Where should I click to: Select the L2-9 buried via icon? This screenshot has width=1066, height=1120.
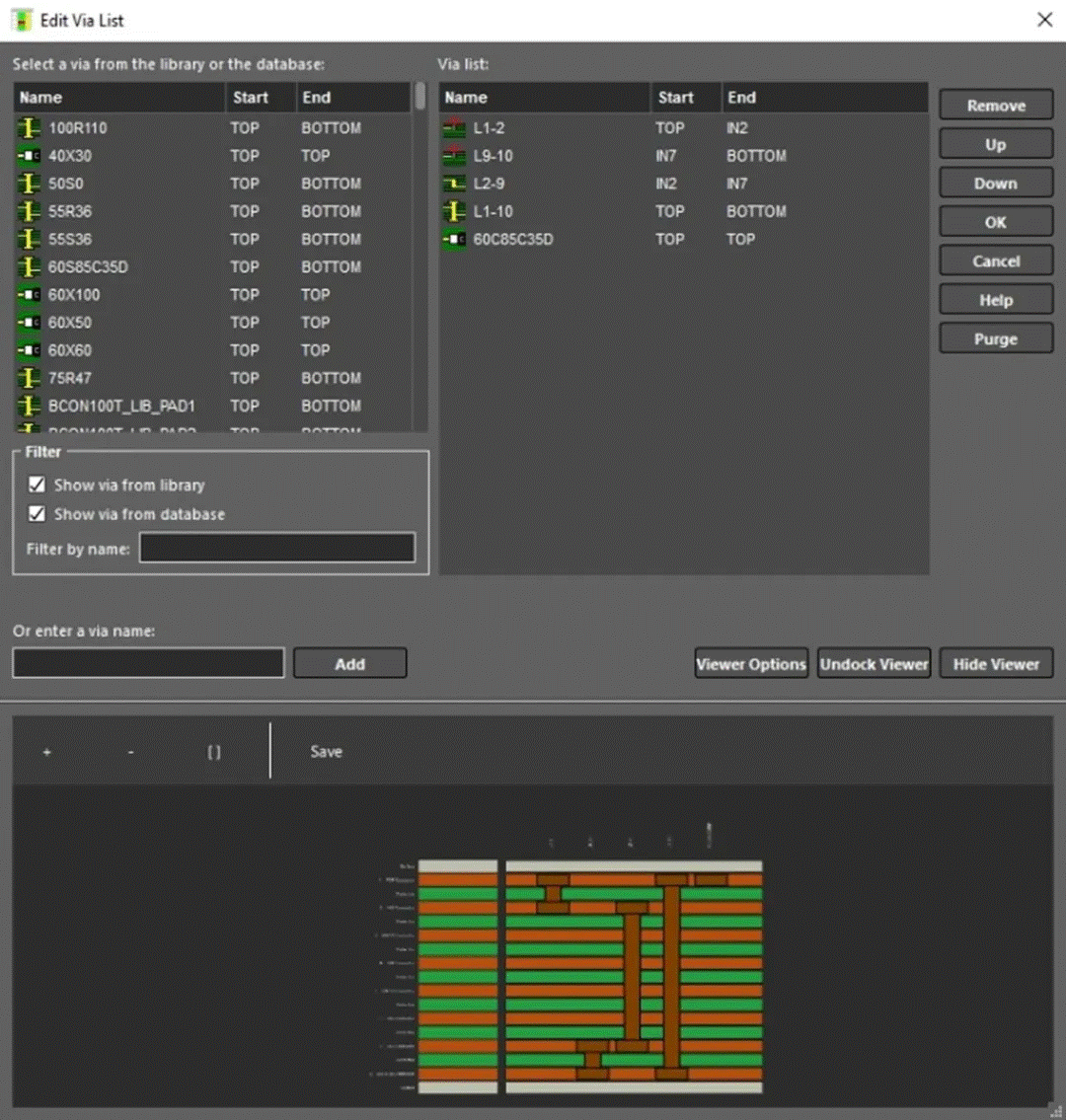[x=455, y=184]
